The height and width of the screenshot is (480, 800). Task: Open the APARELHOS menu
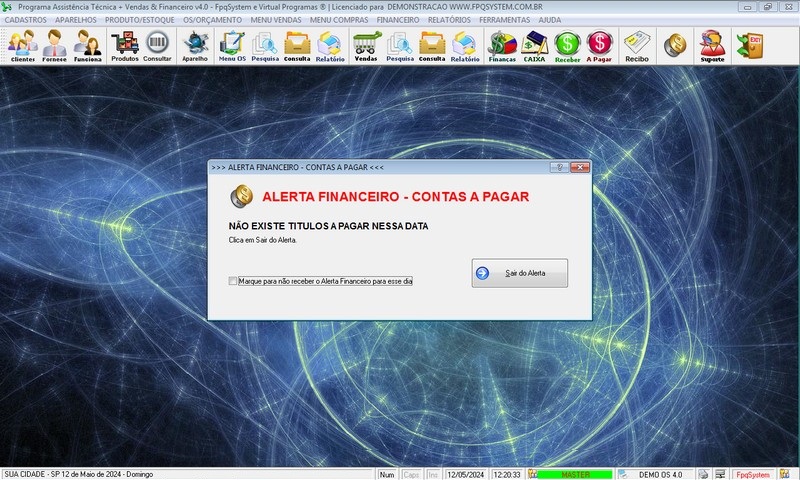pyautogui.click(x=76, y=20)
